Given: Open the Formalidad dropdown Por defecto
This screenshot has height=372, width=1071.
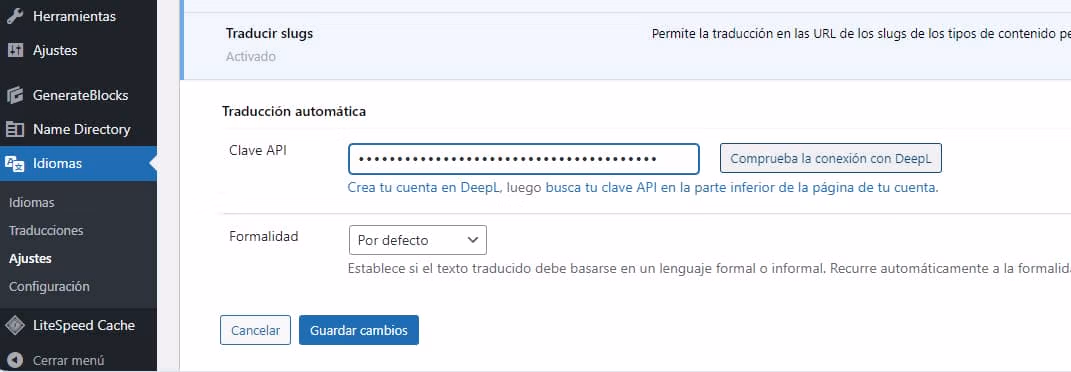Looking at the screenshot, I should 417,240.
